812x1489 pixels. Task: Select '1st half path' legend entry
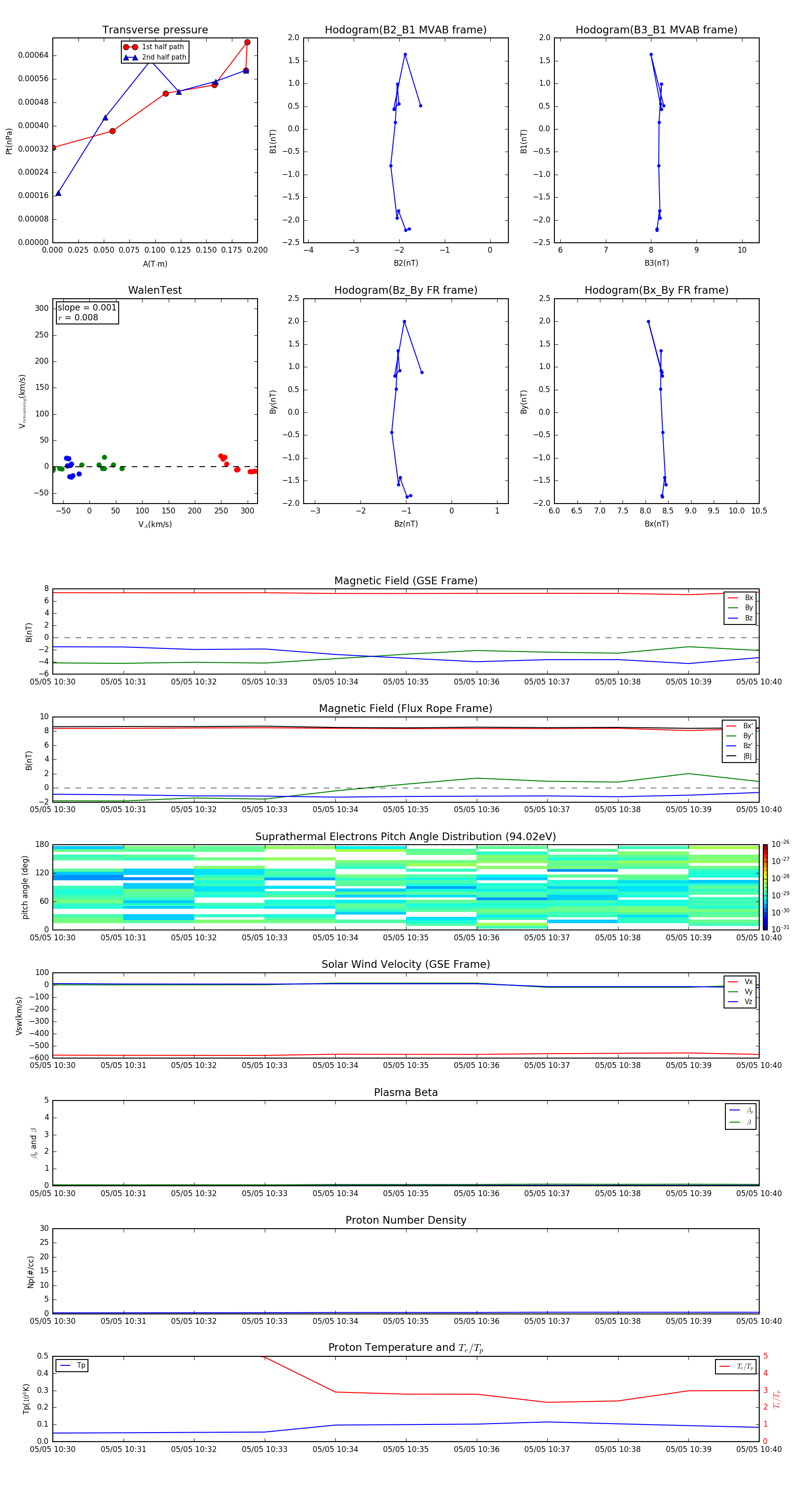(x=154, y=47)
